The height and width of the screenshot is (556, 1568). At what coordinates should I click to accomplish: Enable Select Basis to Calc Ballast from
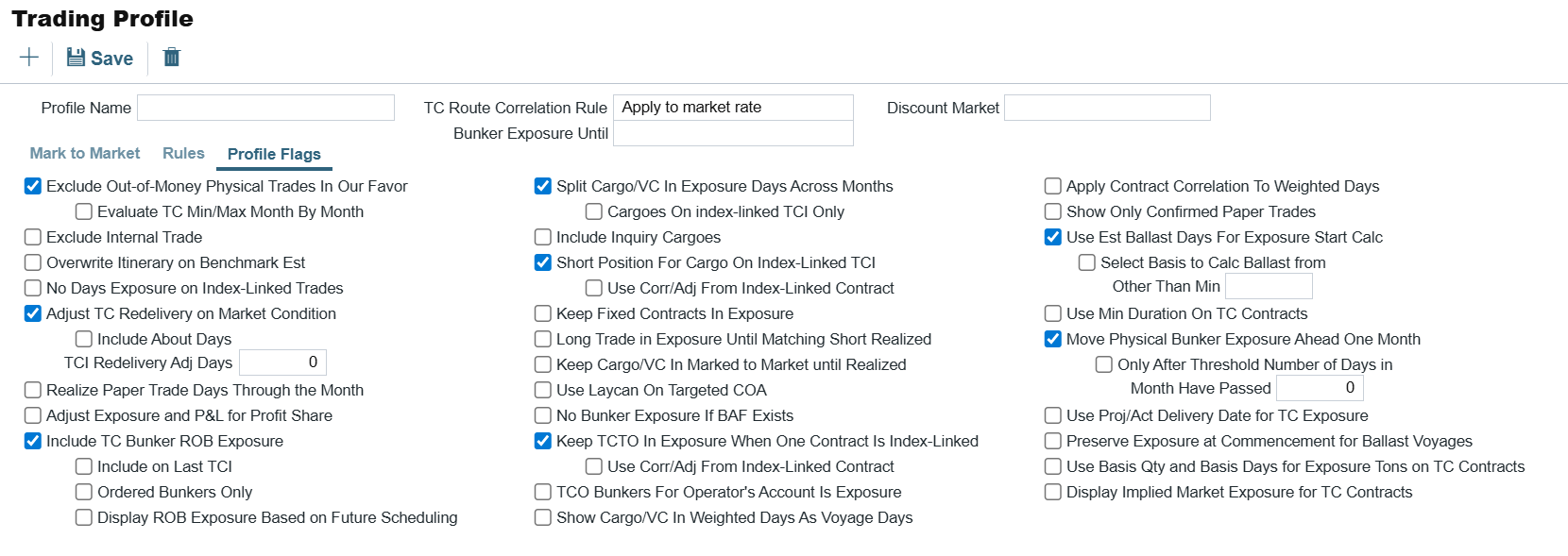[1087, 262]
